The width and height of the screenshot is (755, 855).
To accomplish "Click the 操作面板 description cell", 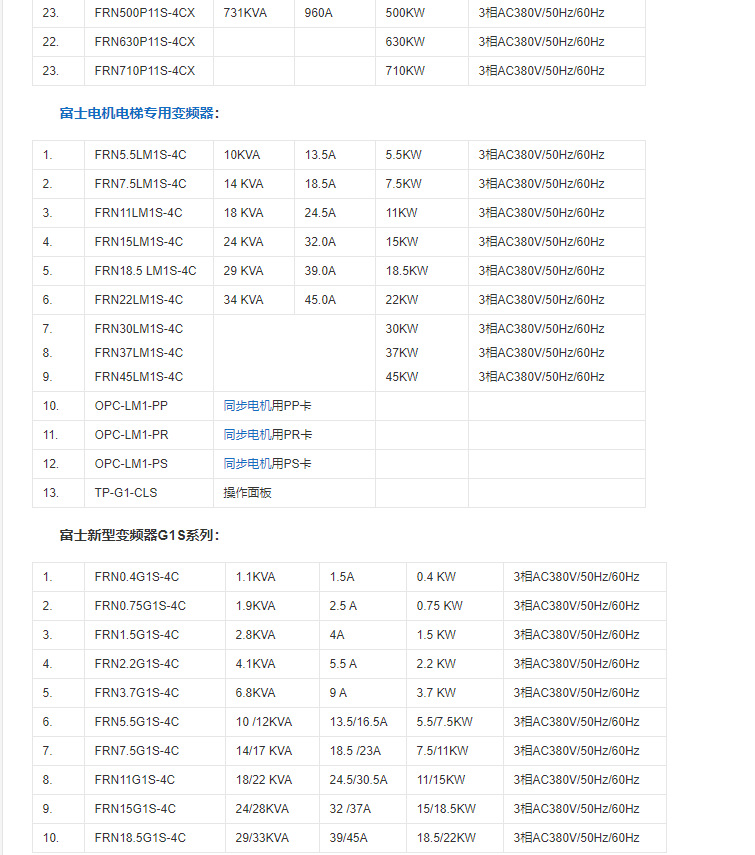I will (294, 492).
